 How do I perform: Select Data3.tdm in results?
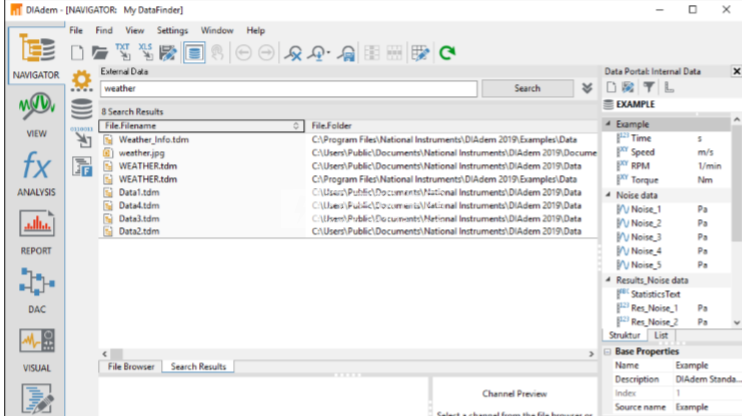coord(139,219)
